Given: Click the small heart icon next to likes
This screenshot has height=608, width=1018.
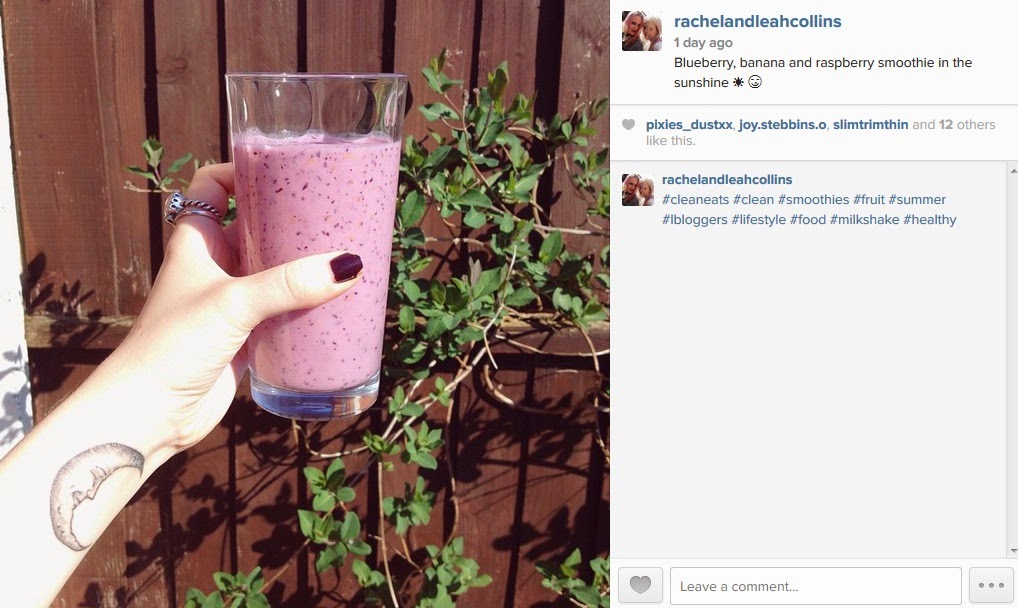Looking at the screenshot, I should [628, 125].
